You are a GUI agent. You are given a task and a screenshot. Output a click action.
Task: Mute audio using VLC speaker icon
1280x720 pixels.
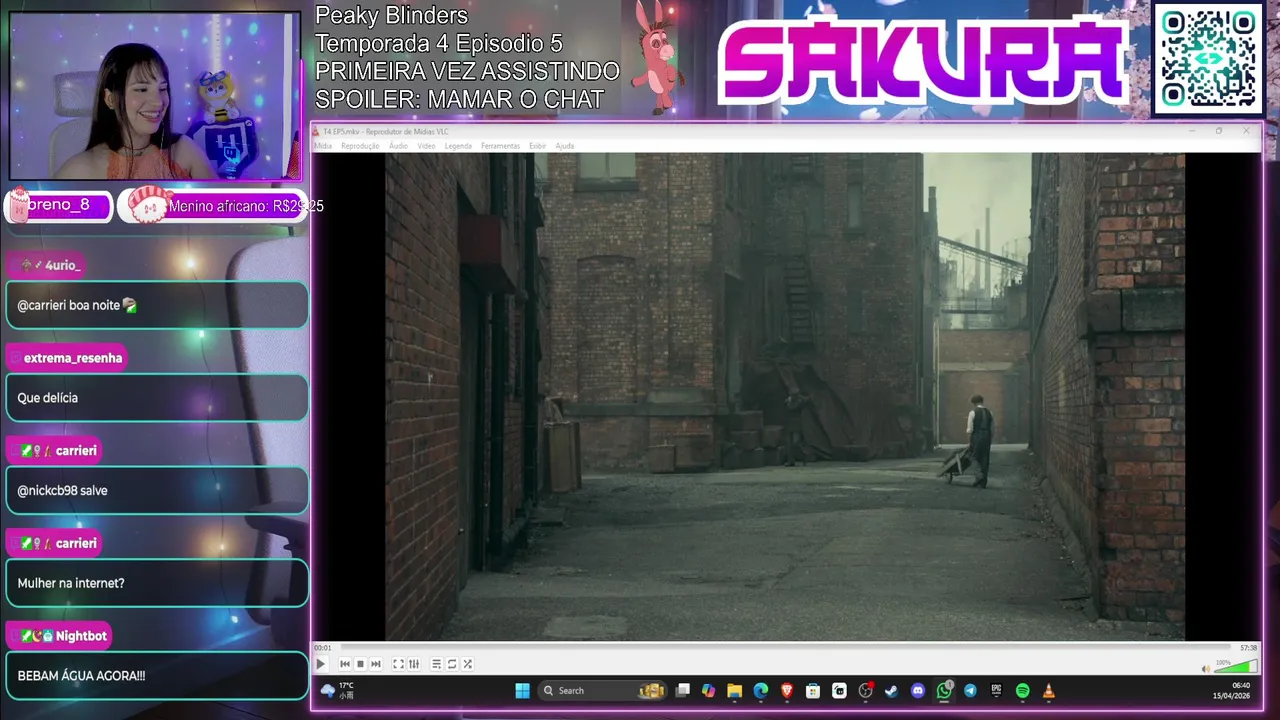1205,668
